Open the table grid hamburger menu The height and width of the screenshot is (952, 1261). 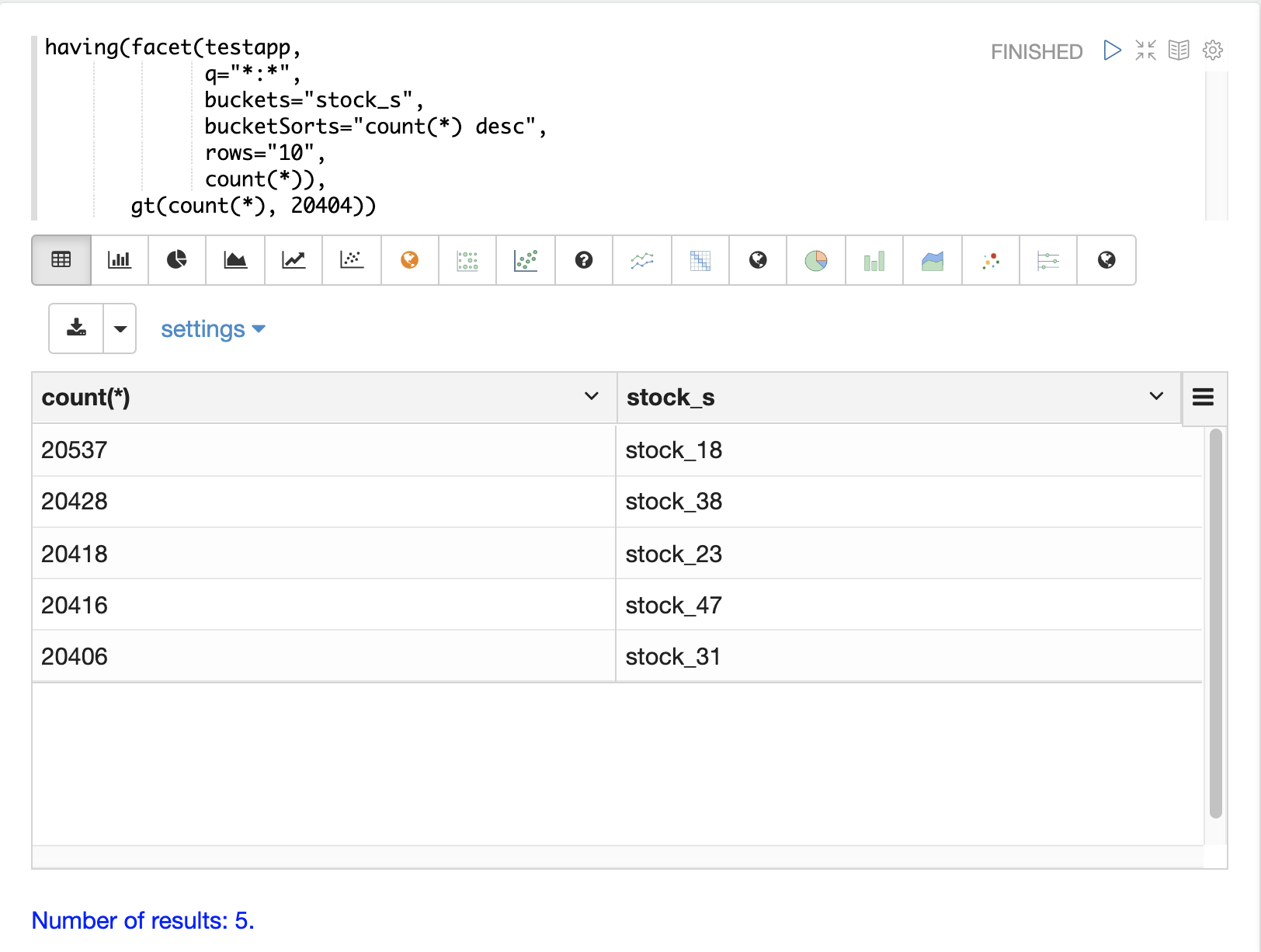coord(1203,398)
